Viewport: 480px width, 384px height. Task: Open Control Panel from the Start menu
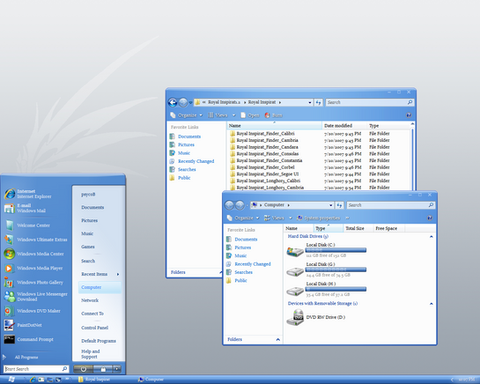[x=95, y=328]
